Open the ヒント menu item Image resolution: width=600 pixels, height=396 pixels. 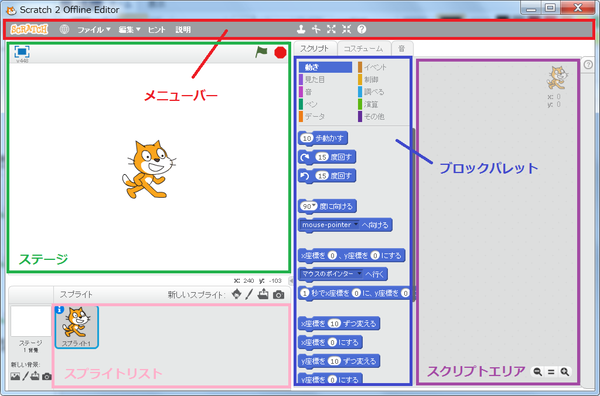(x=157, y=29)
